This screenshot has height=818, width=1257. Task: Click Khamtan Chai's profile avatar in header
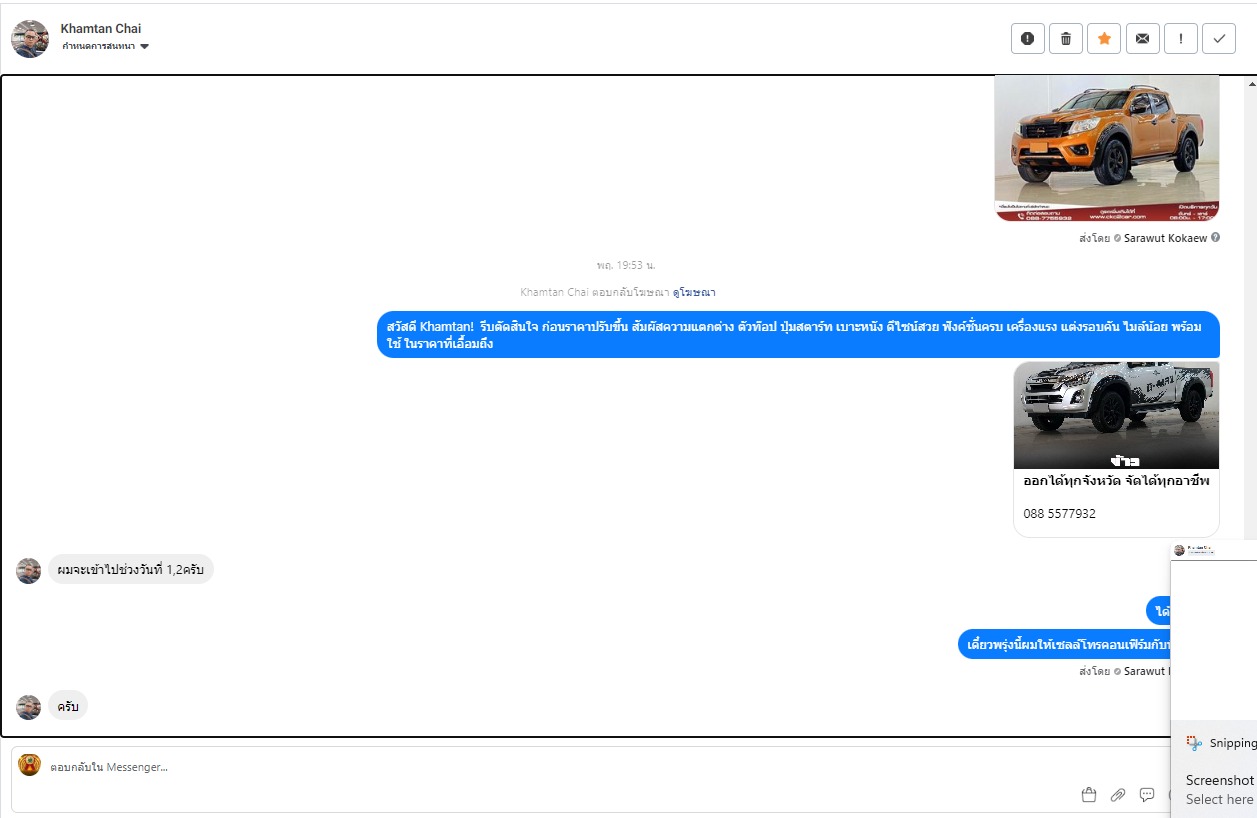[x=30, y=39]
